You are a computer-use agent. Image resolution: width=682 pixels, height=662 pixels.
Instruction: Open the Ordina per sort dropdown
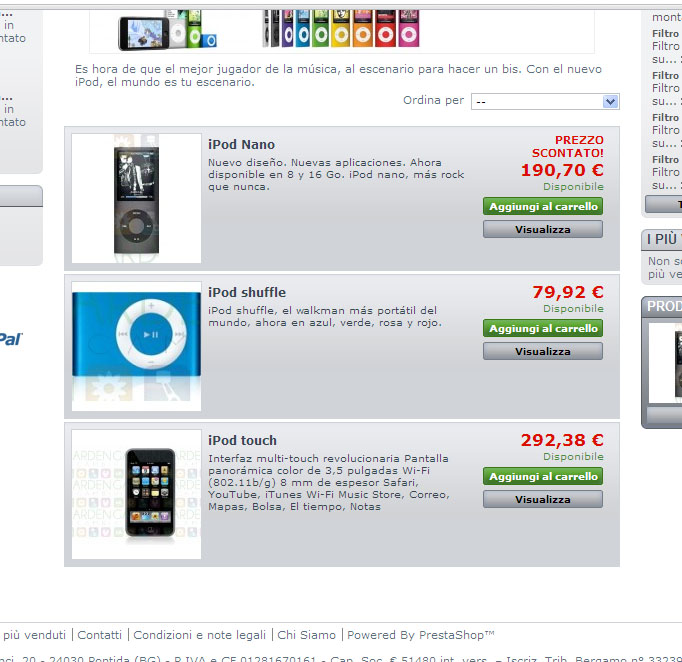tap(545, 102)
